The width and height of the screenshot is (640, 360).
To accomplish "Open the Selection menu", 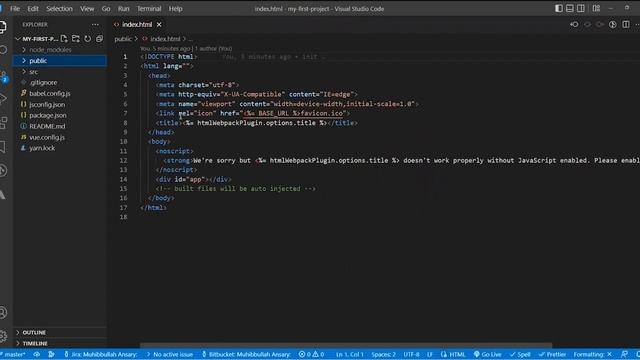I will 59,9.
